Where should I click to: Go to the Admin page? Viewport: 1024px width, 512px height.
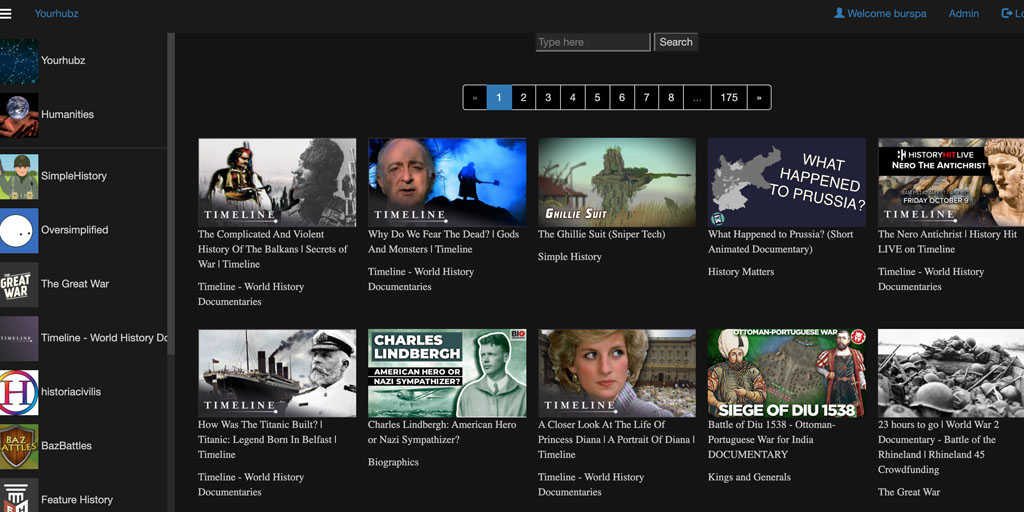click(963, 14)
